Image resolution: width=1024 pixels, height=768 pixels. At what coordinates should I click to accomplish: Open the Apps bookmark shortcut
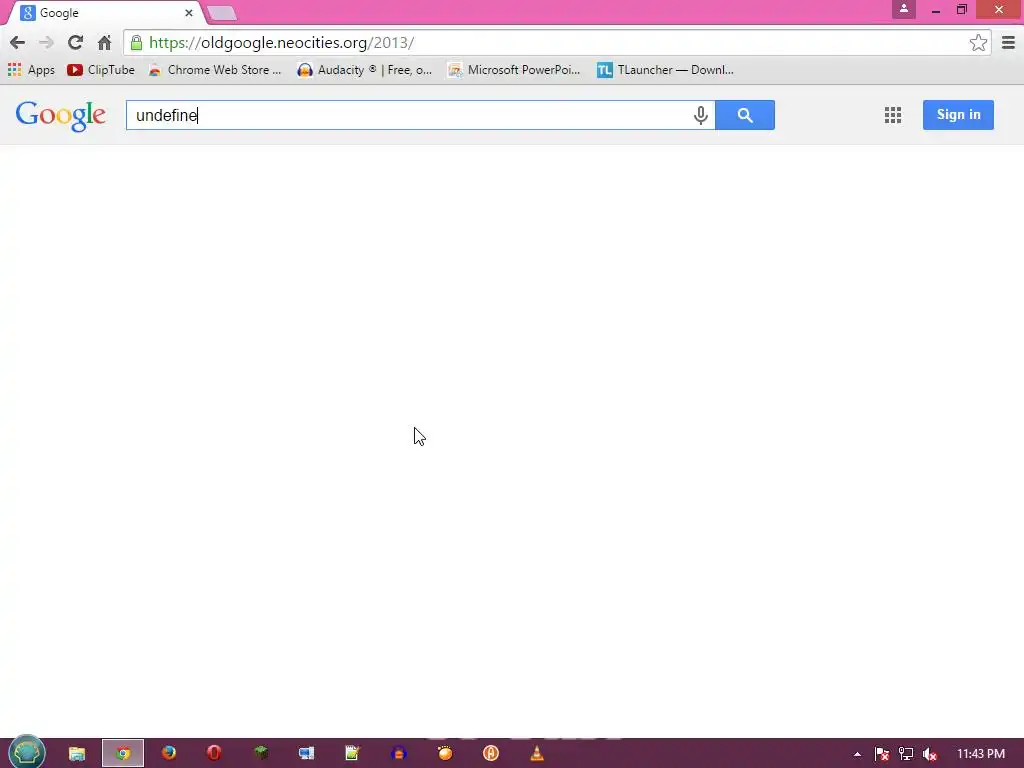tap(31, 70)
